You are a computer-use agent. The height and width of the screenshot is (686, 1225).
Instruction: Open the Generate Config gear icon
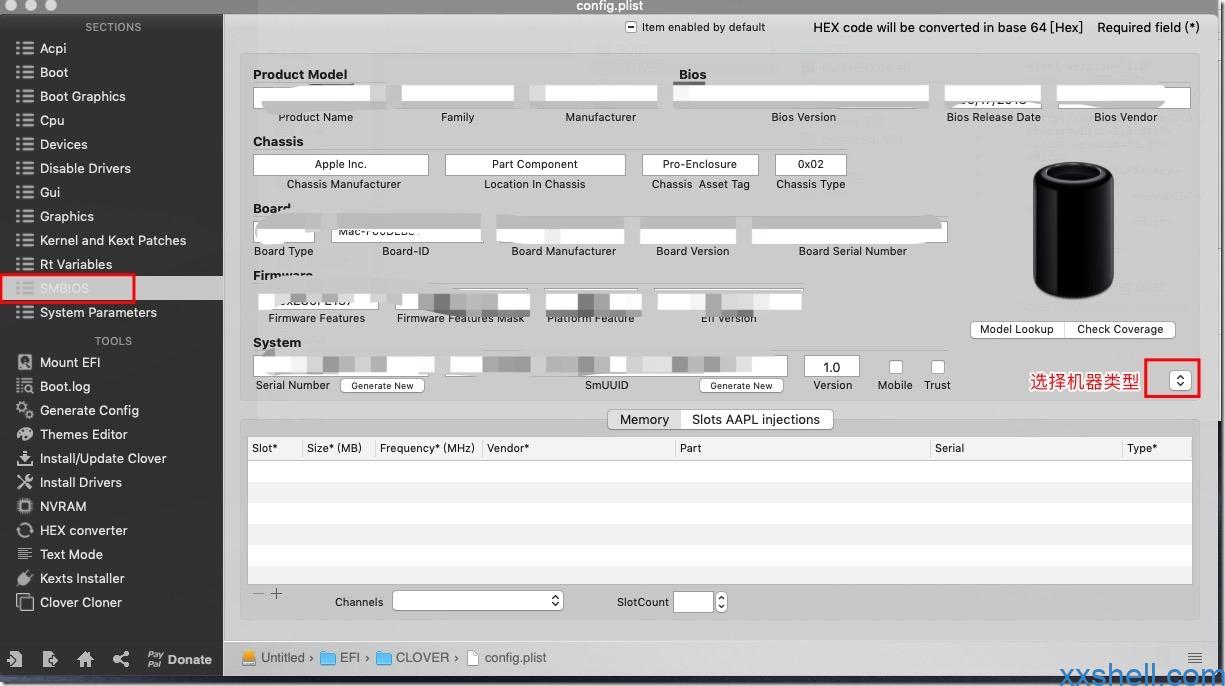tap(25, 410)
